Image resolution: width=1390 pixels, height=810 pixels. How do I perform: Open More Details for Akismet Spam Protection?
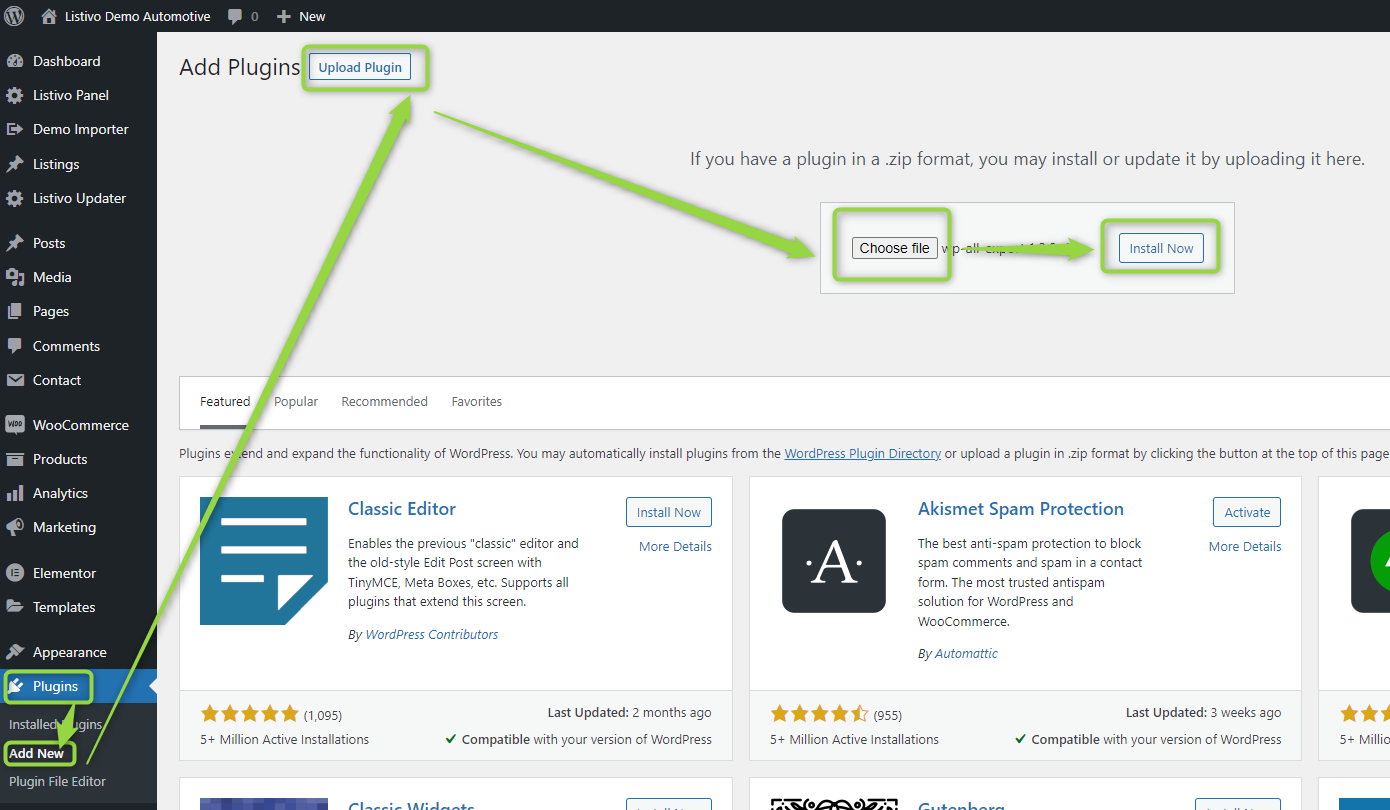click(1245, 546)
